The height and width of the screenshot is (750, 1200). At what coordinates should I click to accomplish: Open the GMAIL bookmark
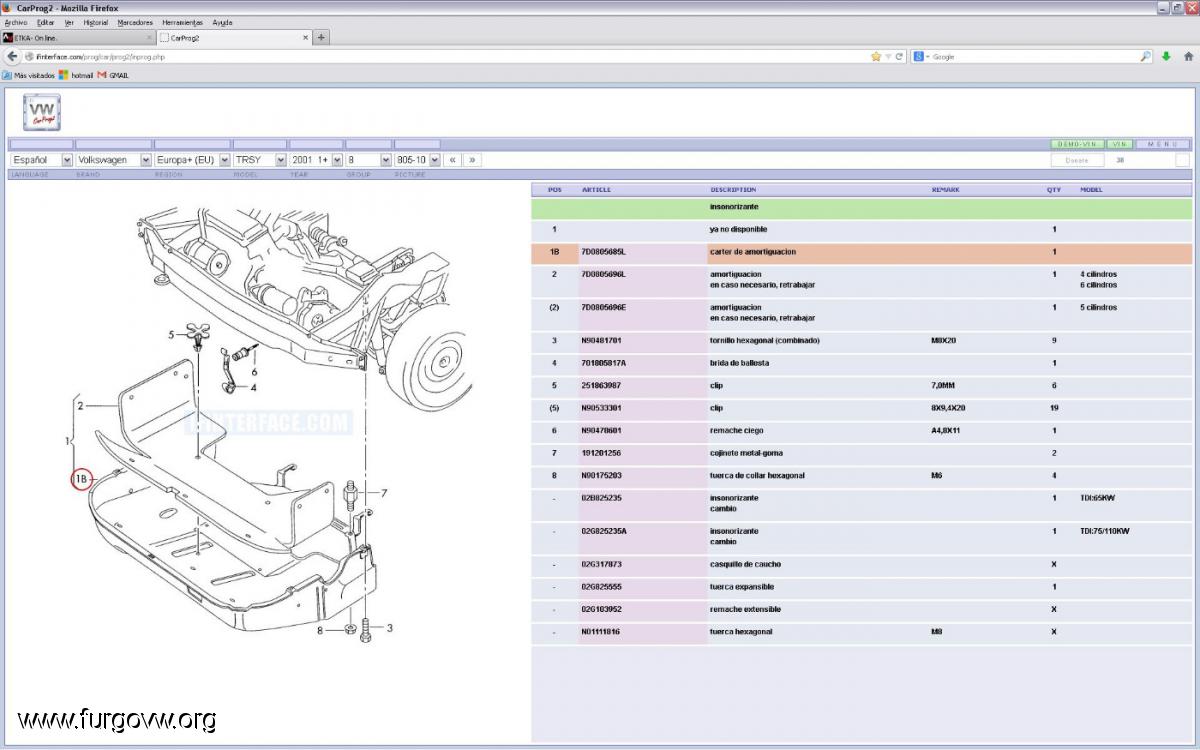[113, 75]
